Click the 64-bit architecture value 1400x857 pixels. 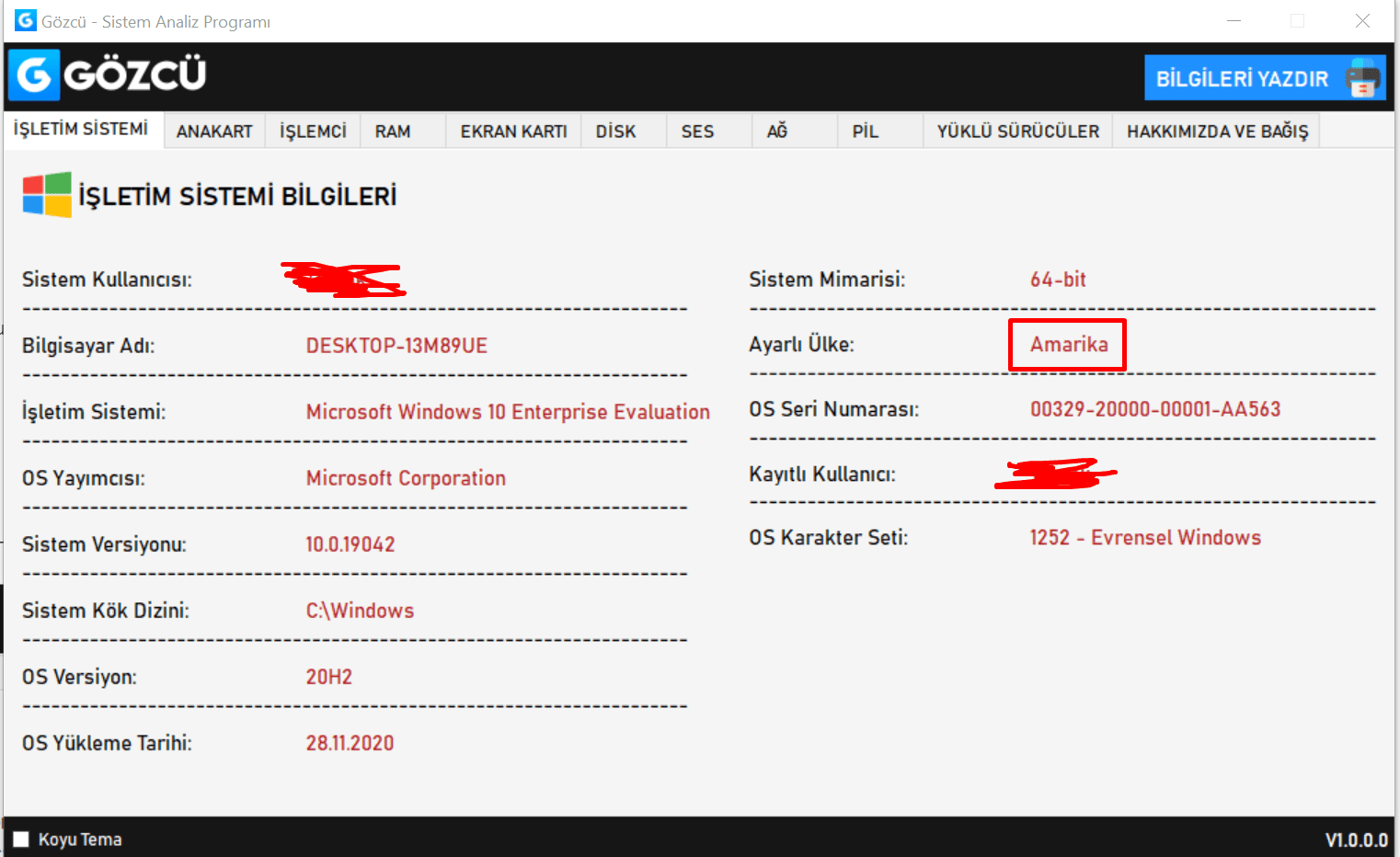pyautogui.click(x=1058, y=280)
